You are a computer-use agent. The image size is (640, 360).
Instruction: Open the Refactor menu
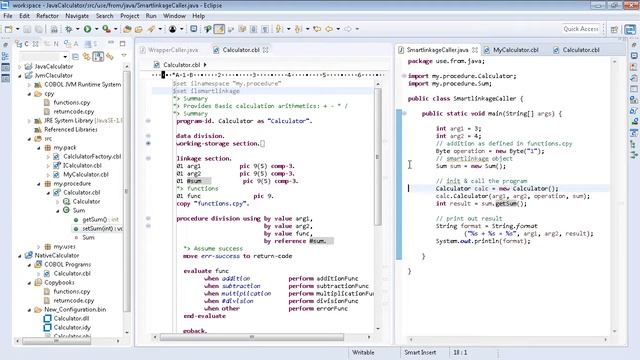point(47,16)
